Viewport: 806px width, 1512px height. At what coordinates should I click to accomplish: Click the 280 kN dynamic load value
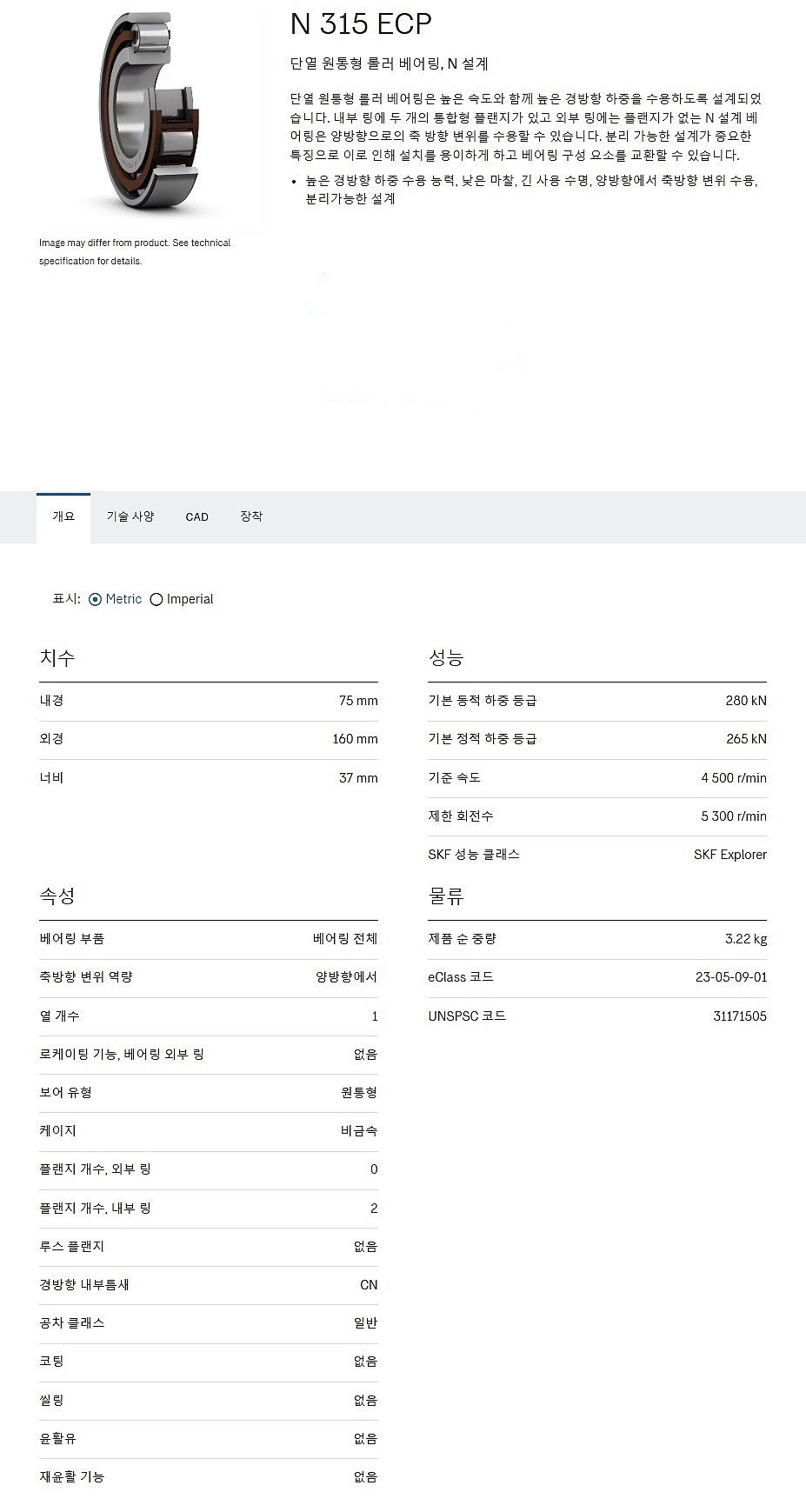[746, 701]
